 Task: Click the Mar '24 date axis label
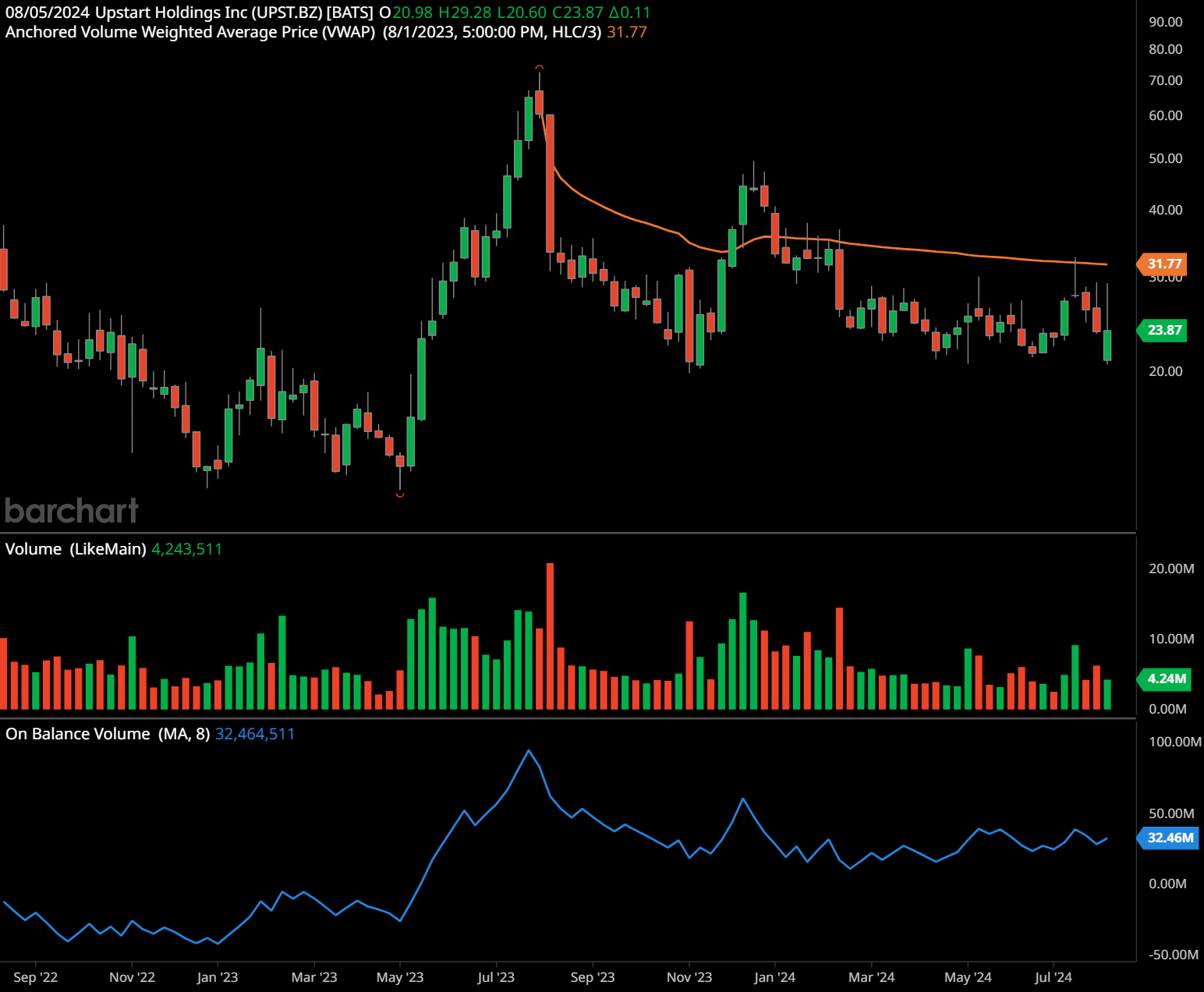coord(872,977)
